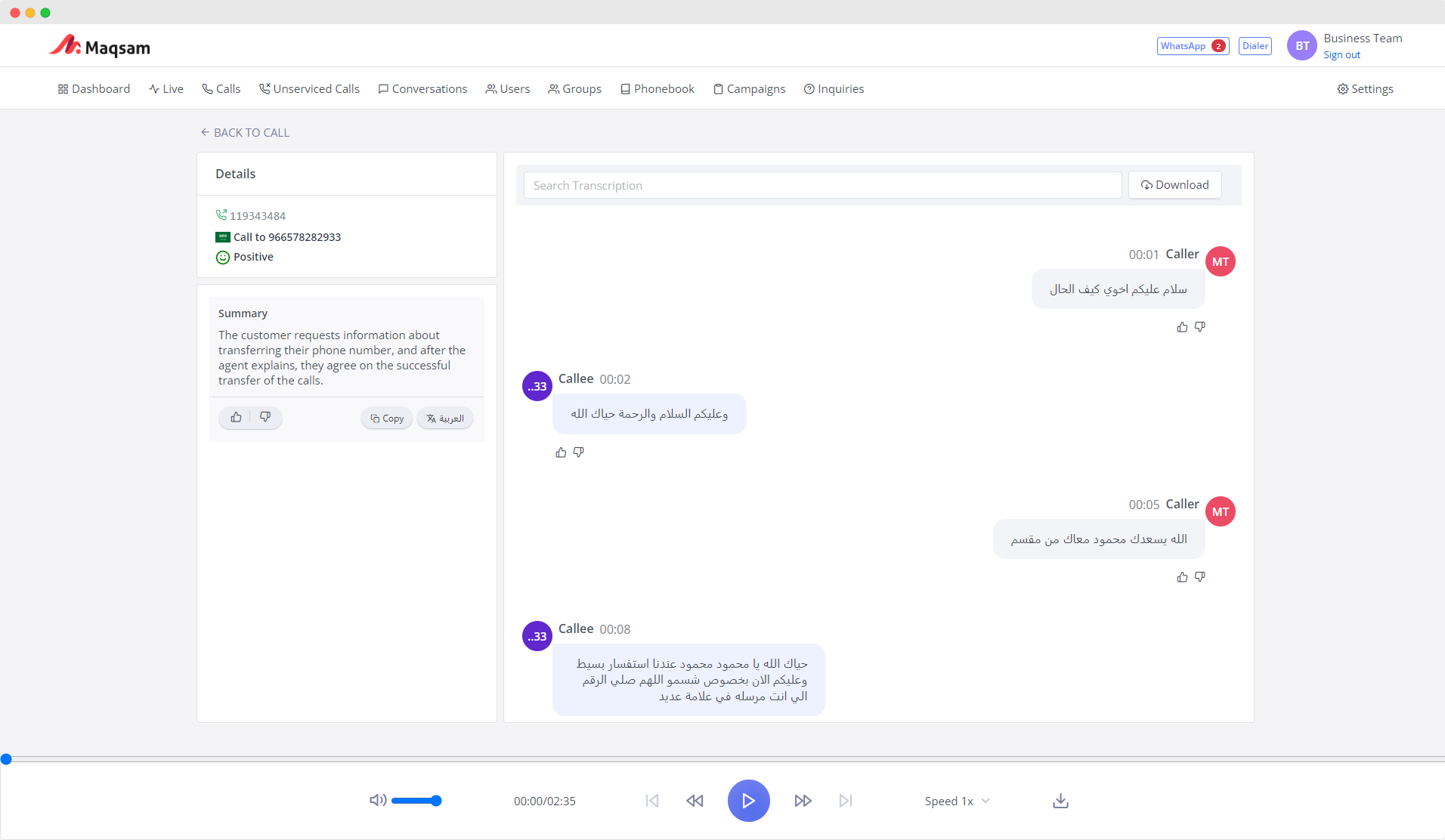Open Unserviced Calls
Image resolution: width=1445 pixels, height=840 pixels.
click(x=310, y=88)
